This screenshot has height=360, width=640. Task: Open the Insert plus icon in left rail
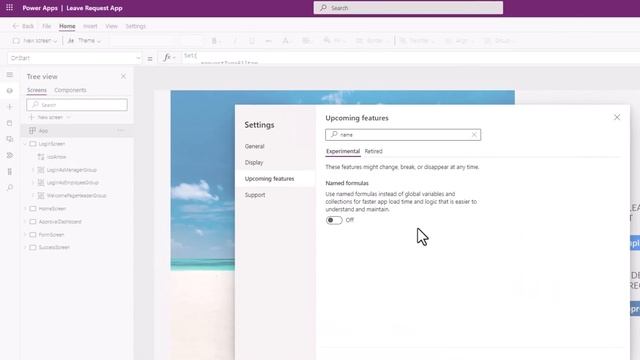10,107
